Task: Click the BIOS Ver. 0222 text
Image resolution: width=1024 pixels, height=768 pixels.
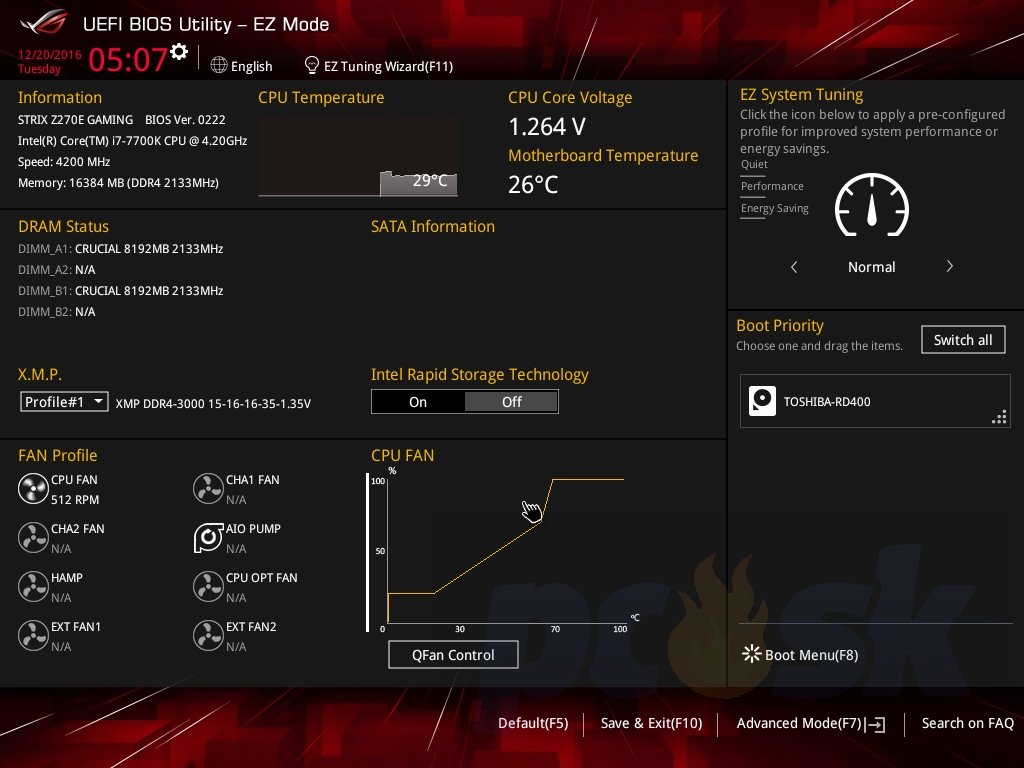Action: point(185,120)
